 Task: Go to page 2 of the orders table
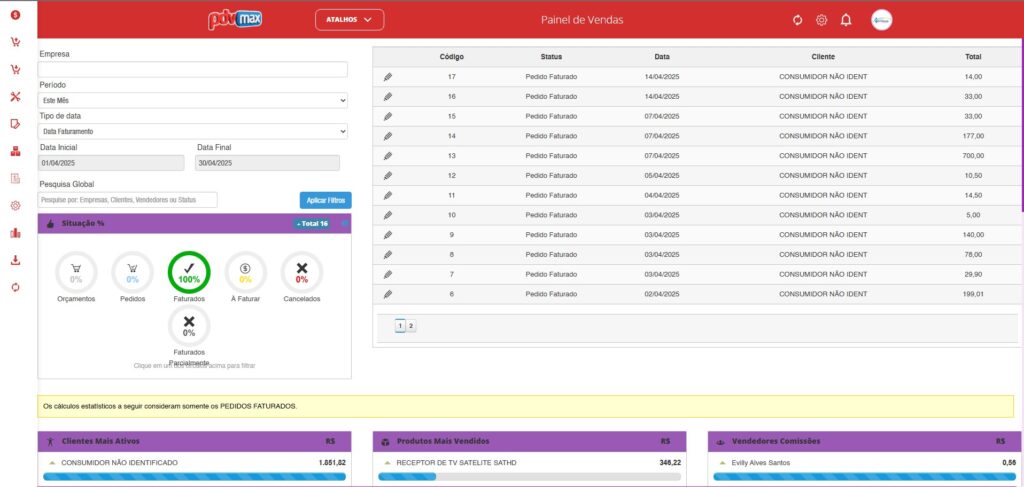tap(411, 326)
